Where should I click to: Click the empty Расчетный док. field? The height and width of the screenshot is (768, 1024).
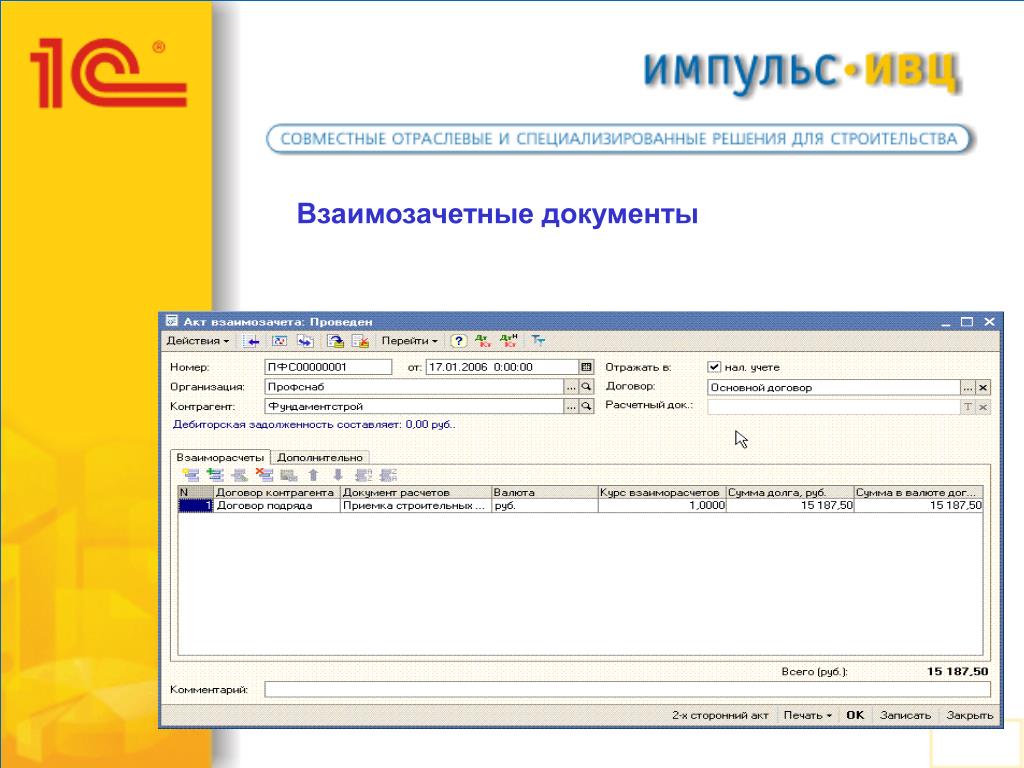(x=833, y=407)
